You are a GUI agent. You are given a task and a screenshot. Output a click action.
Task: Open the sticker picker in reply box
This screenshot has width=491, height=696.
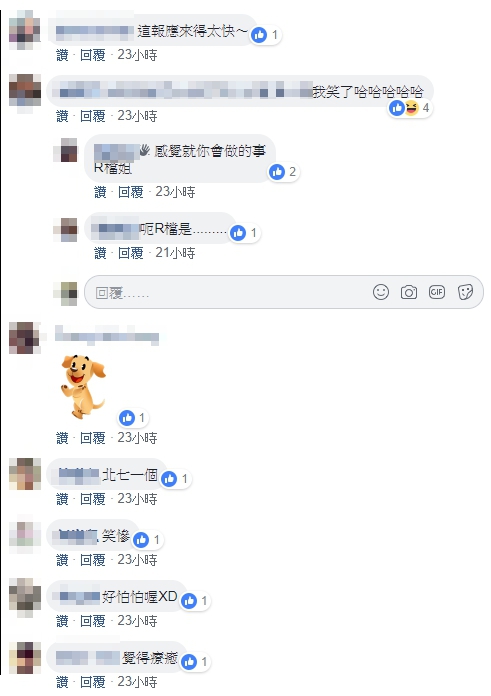465,292
